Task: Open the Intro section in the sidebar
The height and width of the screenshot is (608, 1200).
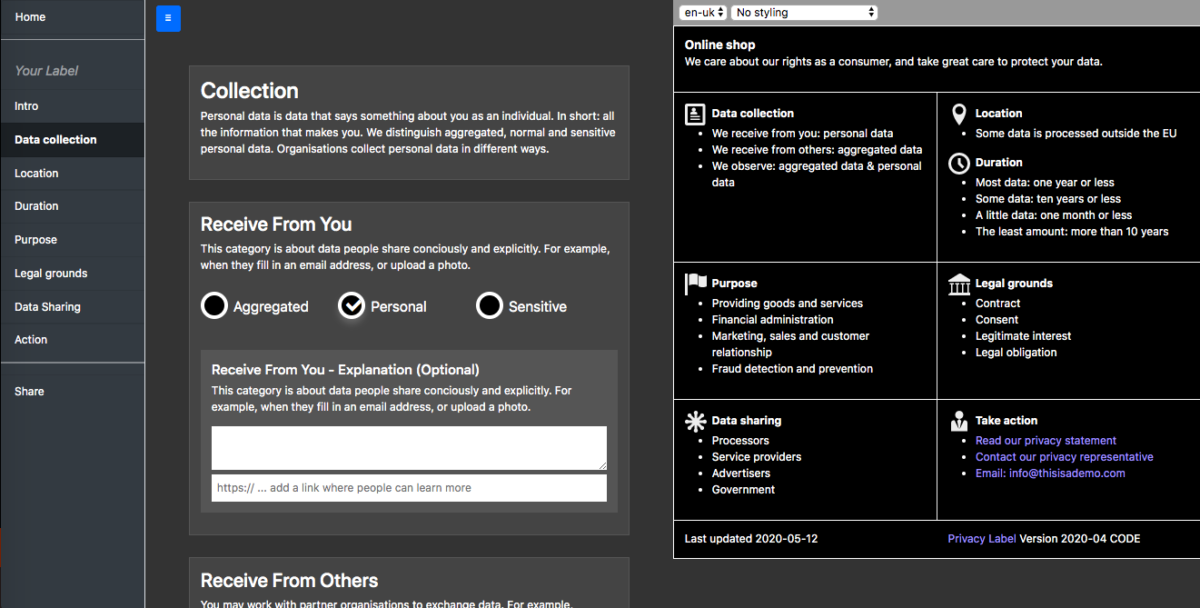Action: [x=72, y=106]
